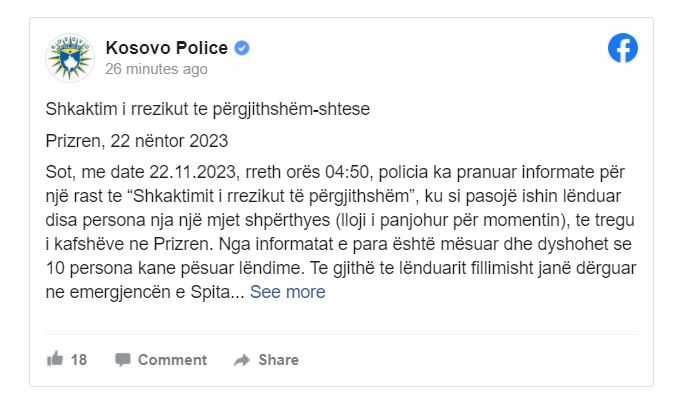The width and height of the screenshot is (689, 400).
Task: Open the '26 minutes ago' timestamp link
Action: pos(156,69)
